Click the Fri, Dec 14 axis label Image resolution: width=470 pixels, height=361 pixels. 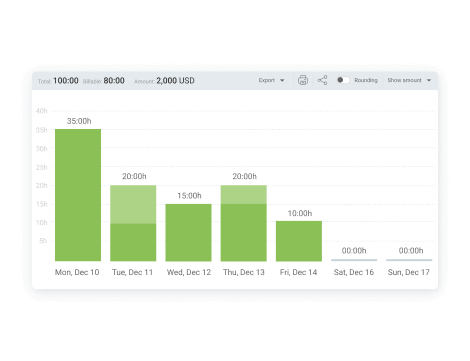[298, 272]
